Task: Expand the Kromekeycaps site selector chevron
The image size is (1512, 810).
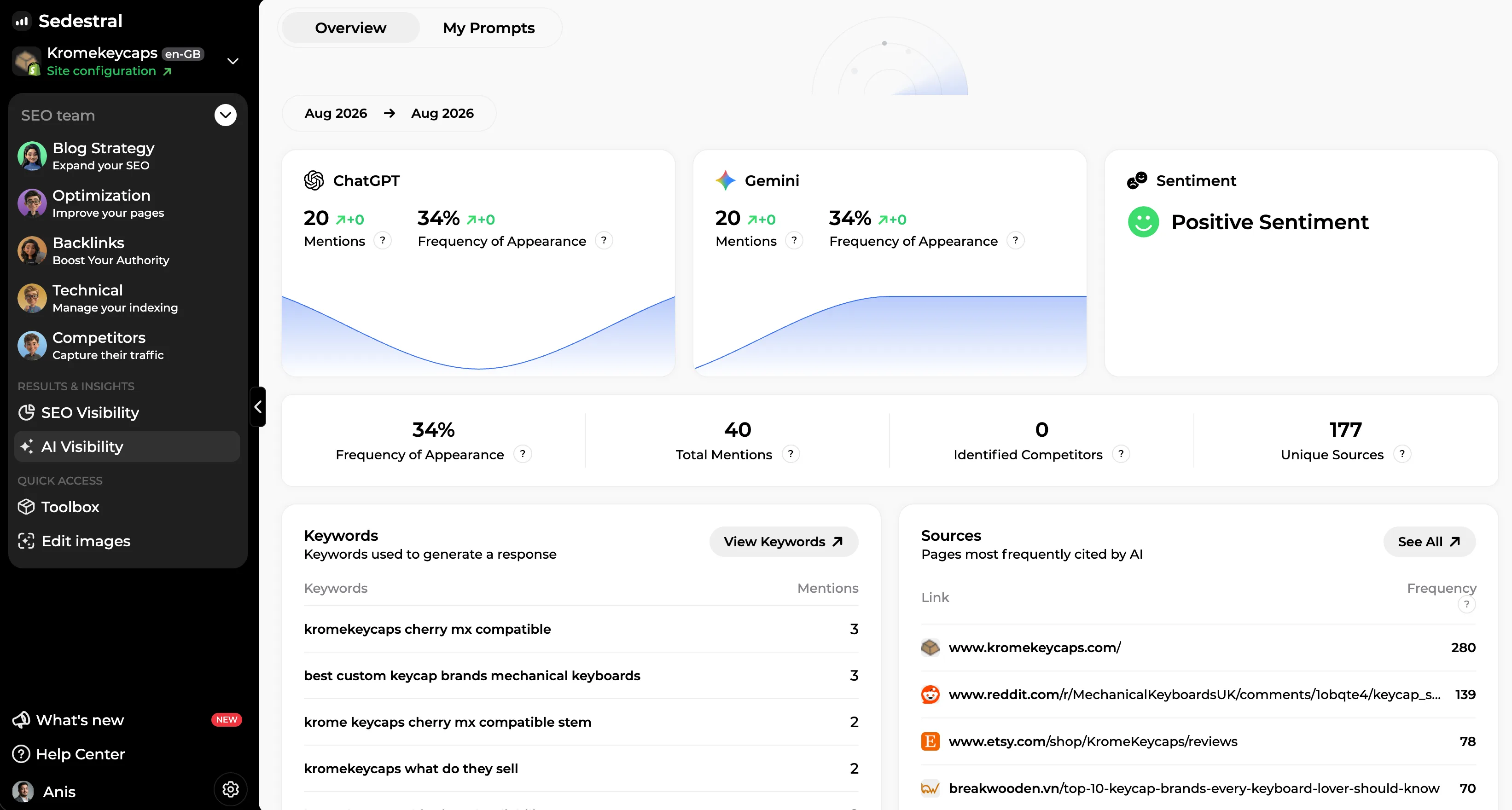Action: click(x=233, y=61)
